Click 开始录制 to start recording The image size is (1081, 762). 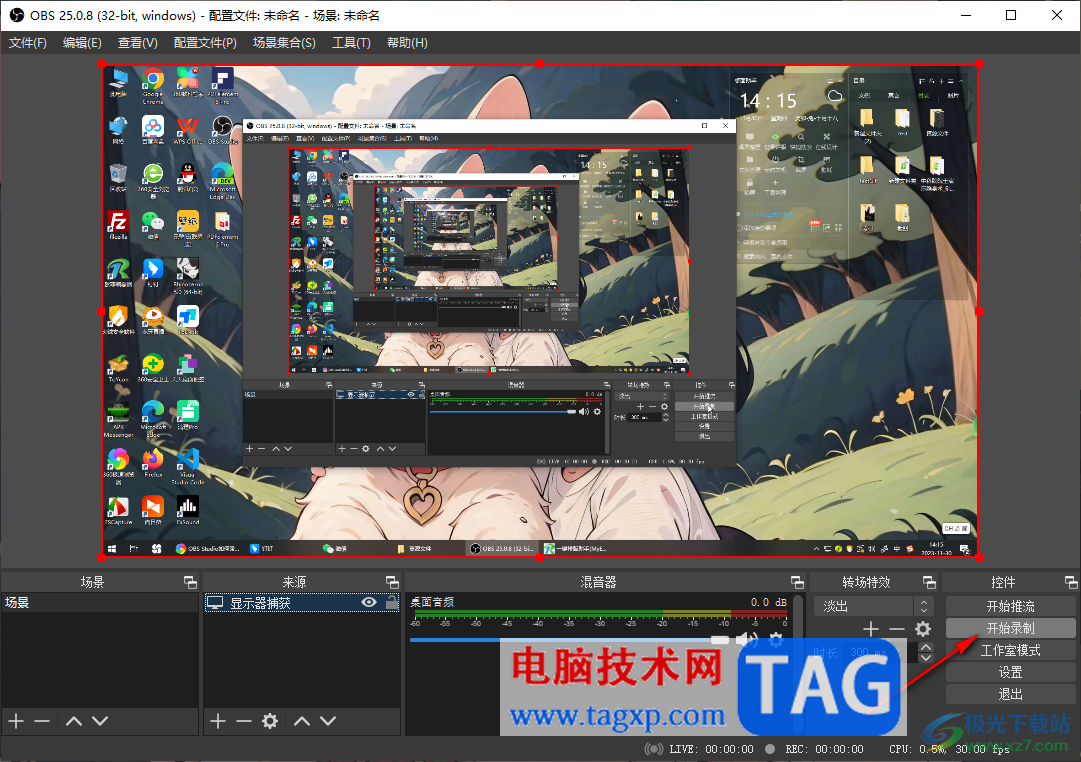tap(1010, 629)
